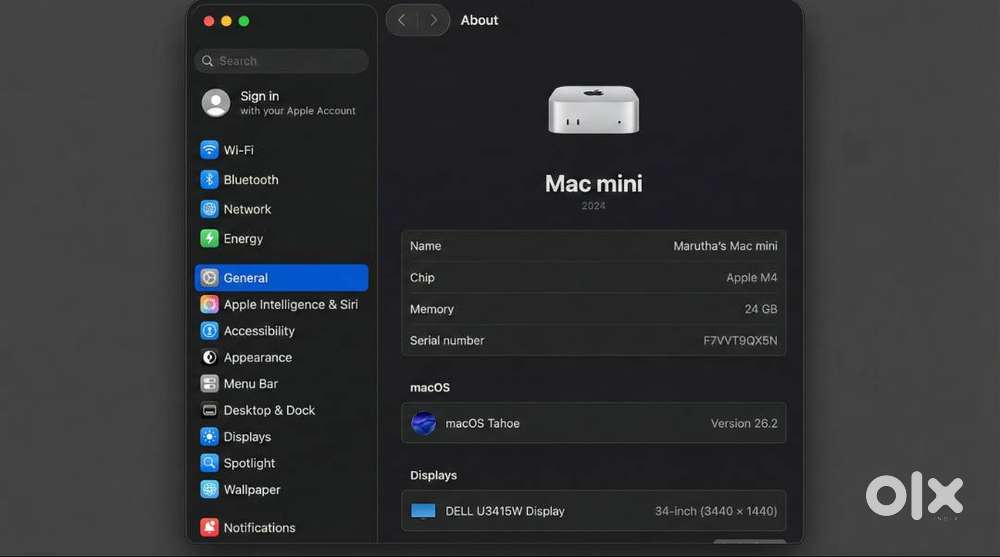1000x557 pixels.
Task: Open Appearance settings icon
Action: point(209,357)
